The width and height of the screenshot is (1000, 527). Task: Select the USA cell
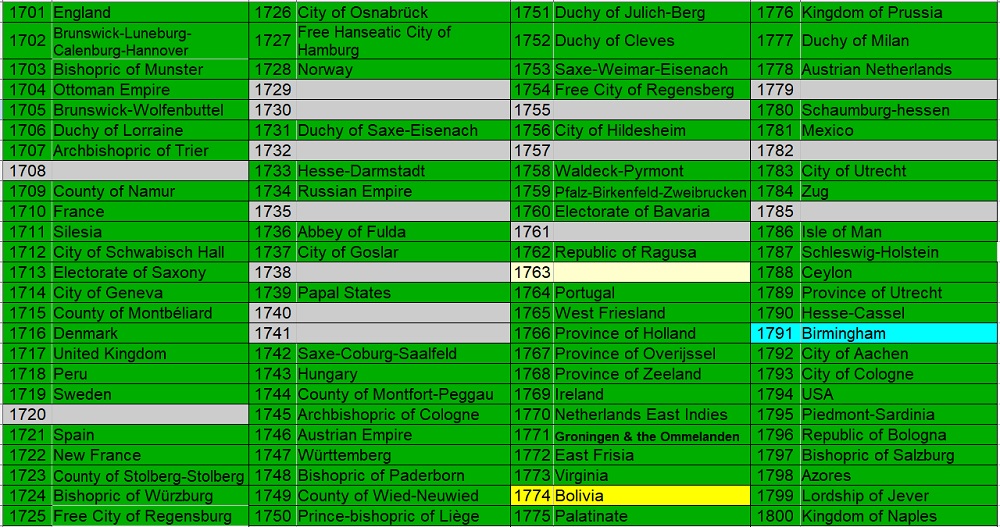point(899,394)
